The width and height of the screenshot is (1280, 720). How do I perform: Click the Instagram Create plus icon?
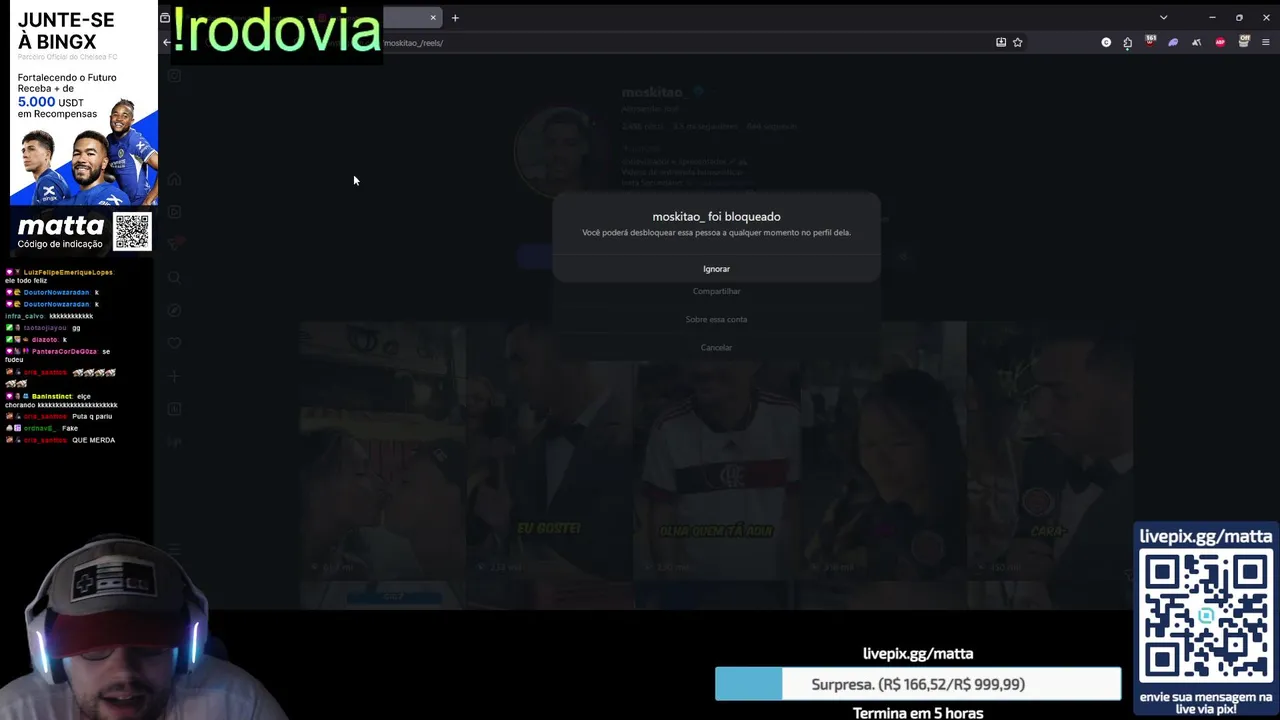coord(174,376)
